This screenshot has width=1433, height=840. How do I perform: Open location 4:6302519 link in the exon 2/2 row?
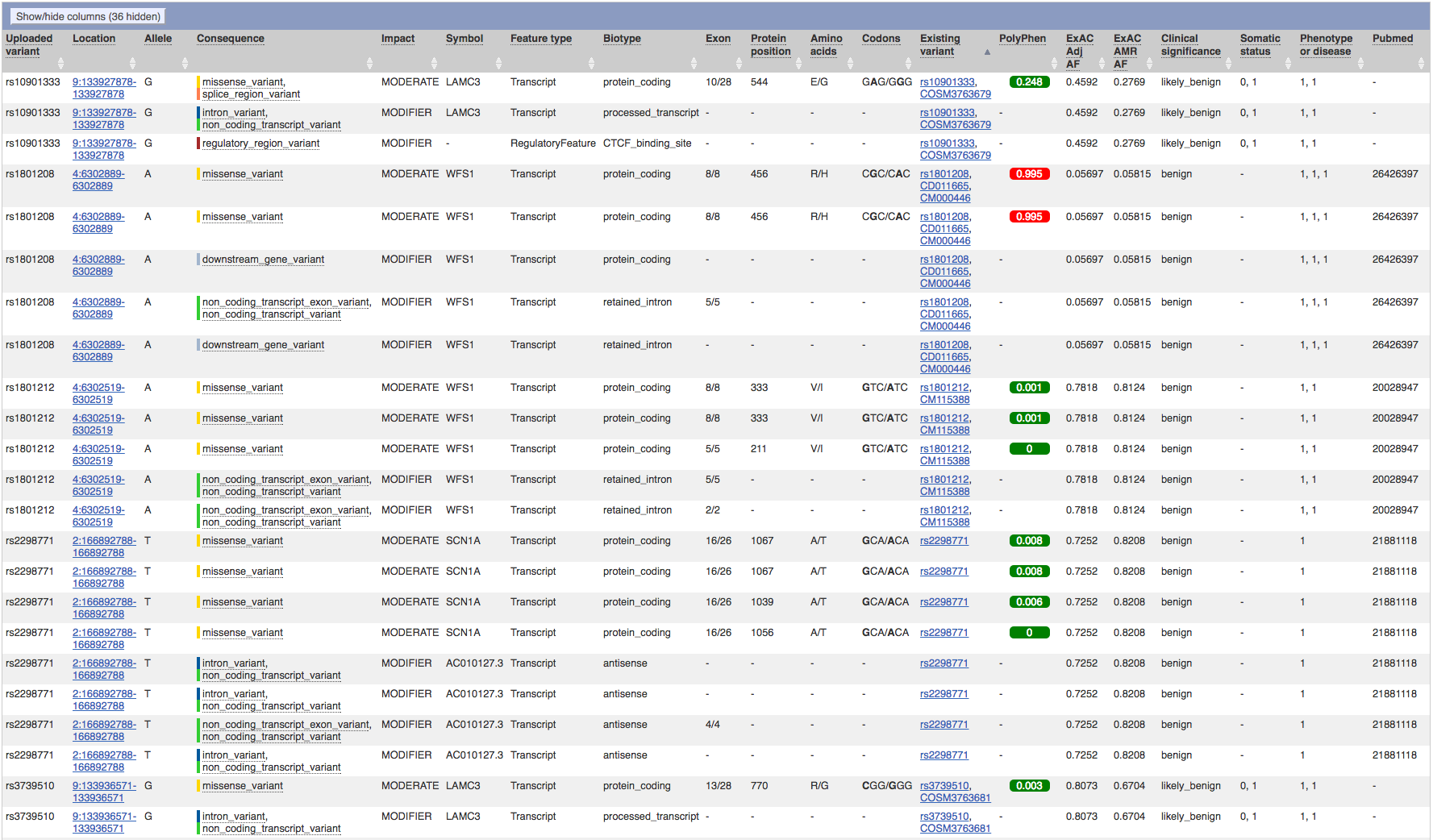point(98,516)
